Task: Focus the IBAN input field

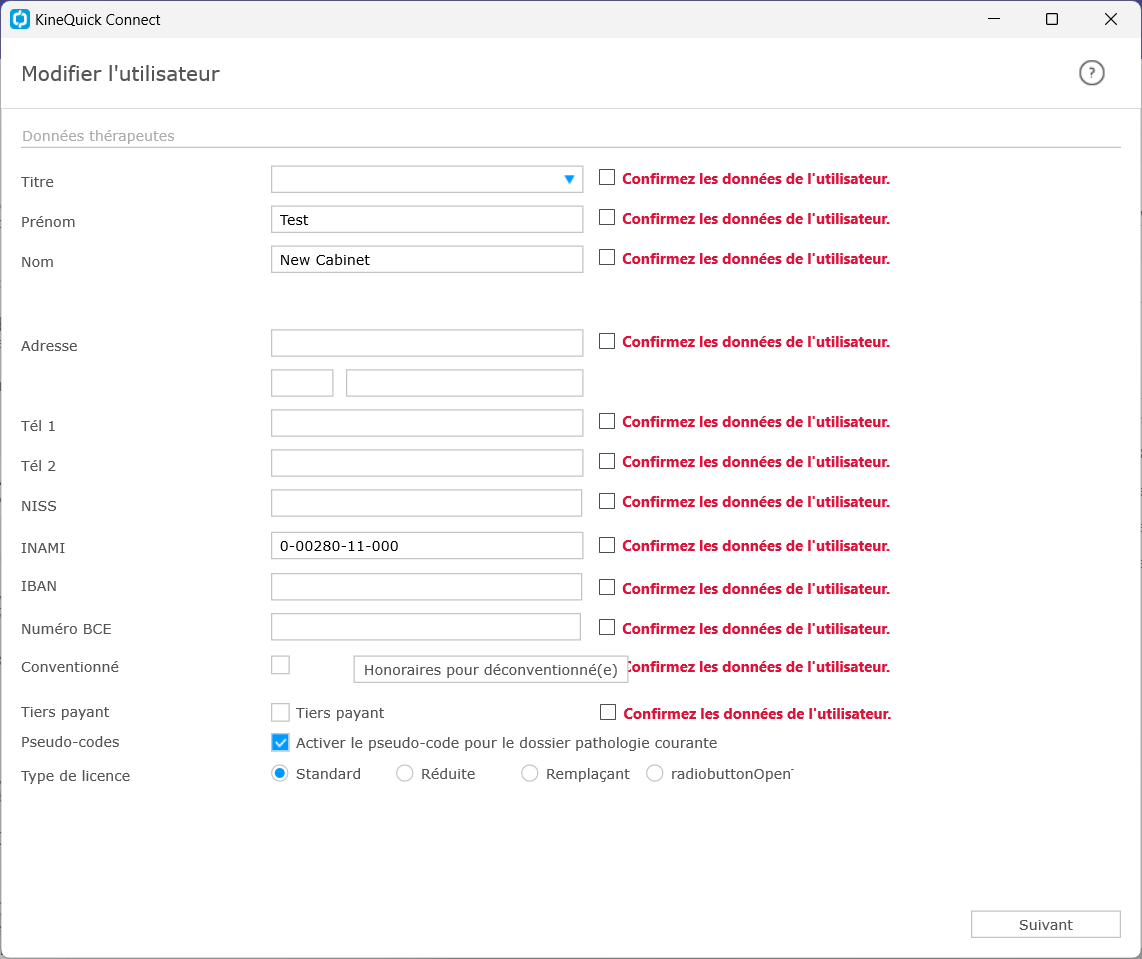Action: click(426, 587)
